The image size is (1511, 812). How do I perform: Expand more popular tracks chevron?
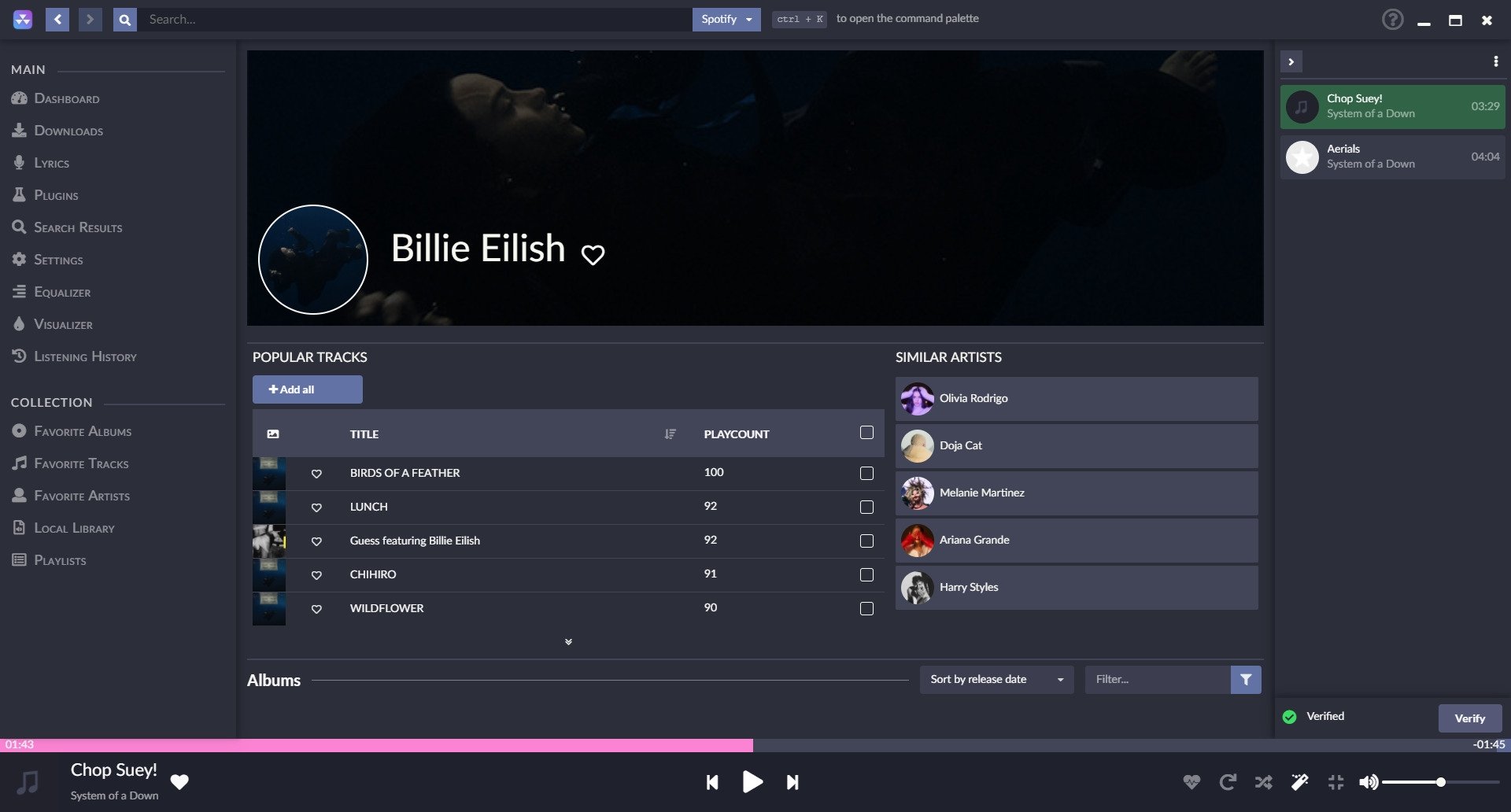pos(568,642)
